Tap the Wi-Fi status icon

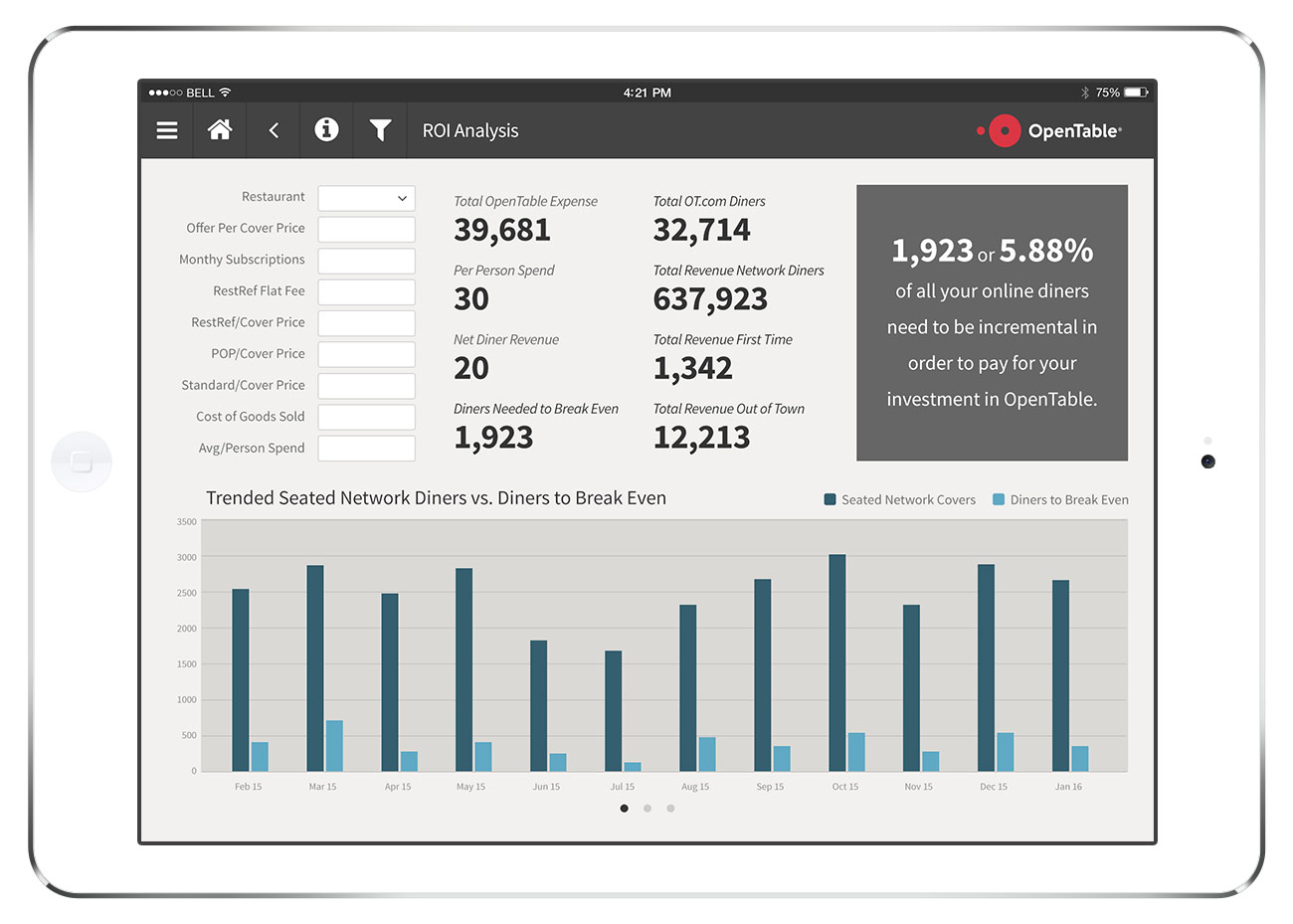[x=225, y=92]
